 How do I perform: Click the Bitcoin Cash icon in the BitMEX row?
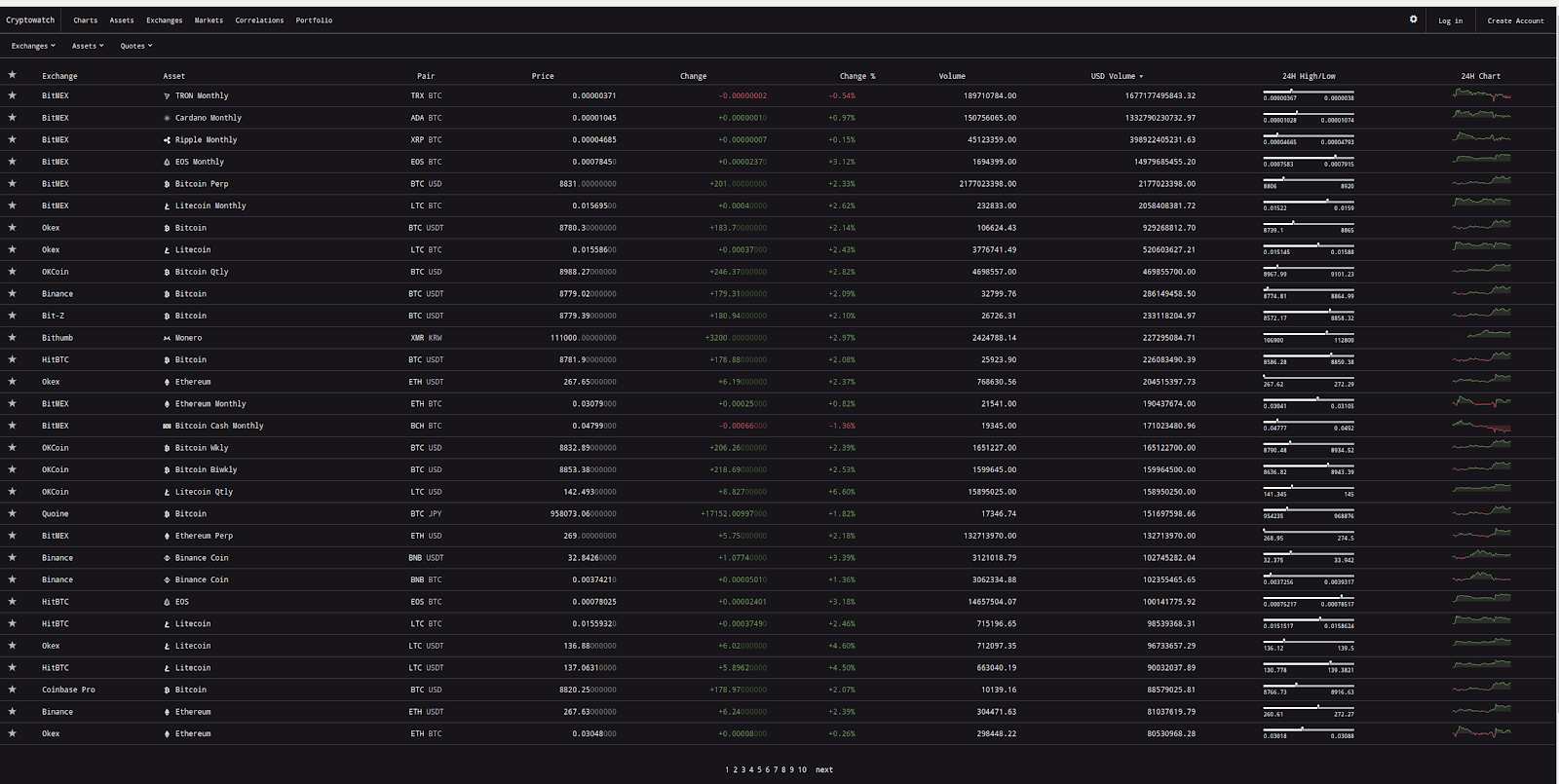tap(167, 426)
